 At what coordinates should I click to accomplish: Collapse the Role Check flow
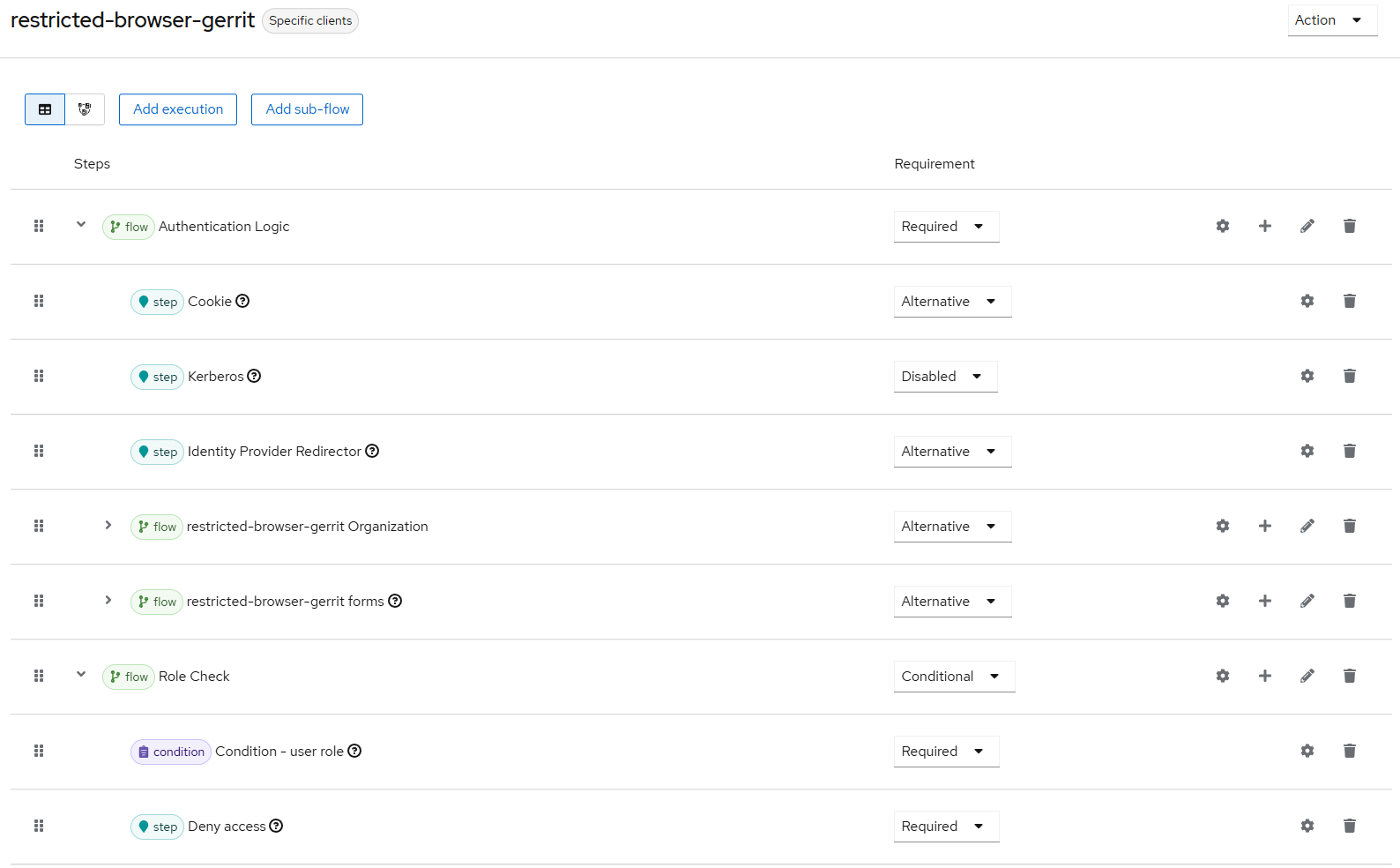81,675
